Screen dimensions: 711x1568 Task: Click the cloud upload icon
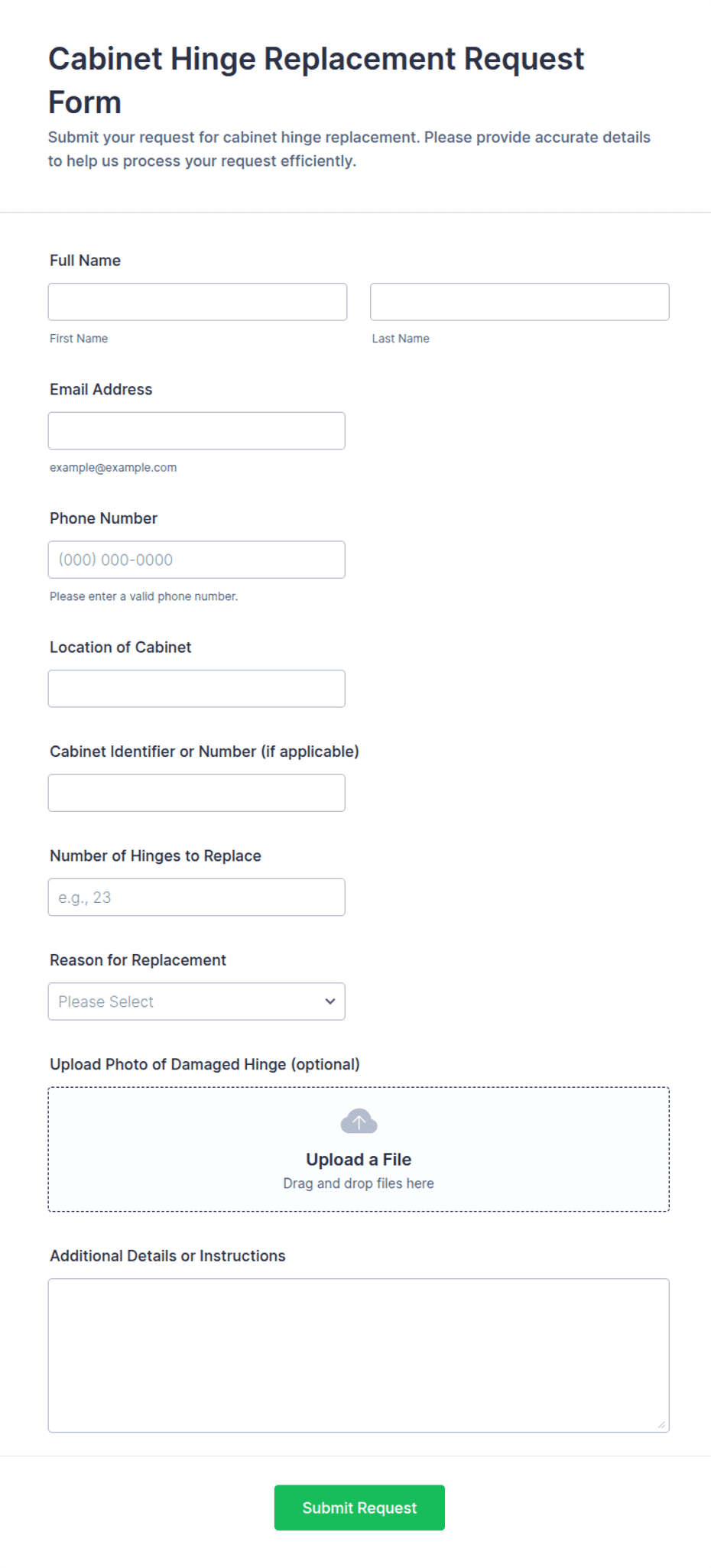[359, 1121]
